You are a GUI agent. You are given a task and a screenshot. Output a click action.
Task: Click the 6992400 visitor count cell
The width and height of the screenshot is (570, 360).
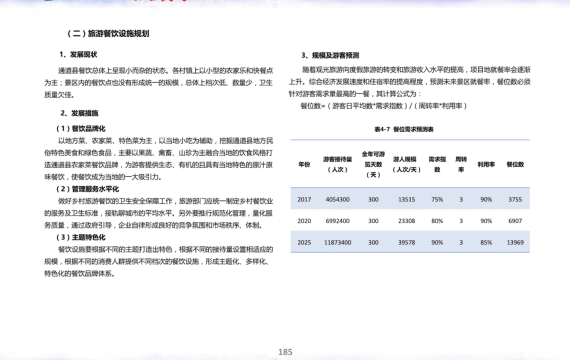[337, 221]
